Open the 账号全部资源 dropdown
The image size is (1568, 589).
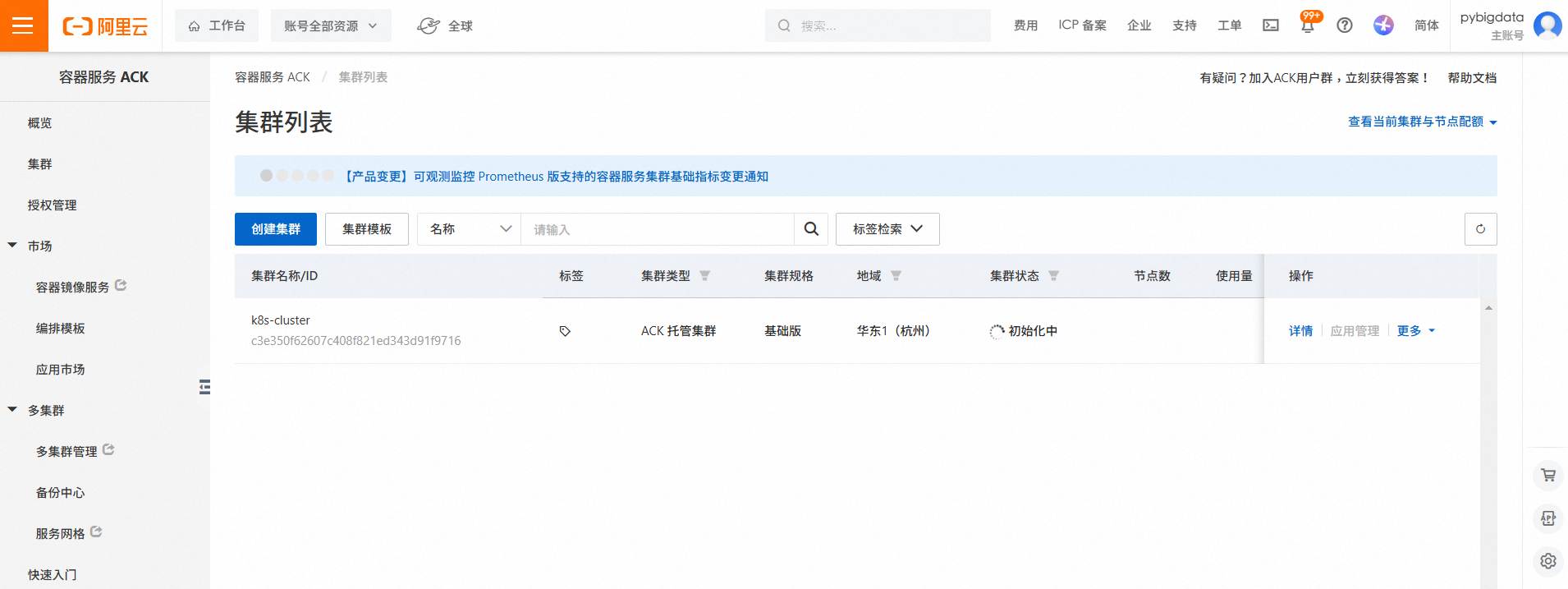pos(331,26)
